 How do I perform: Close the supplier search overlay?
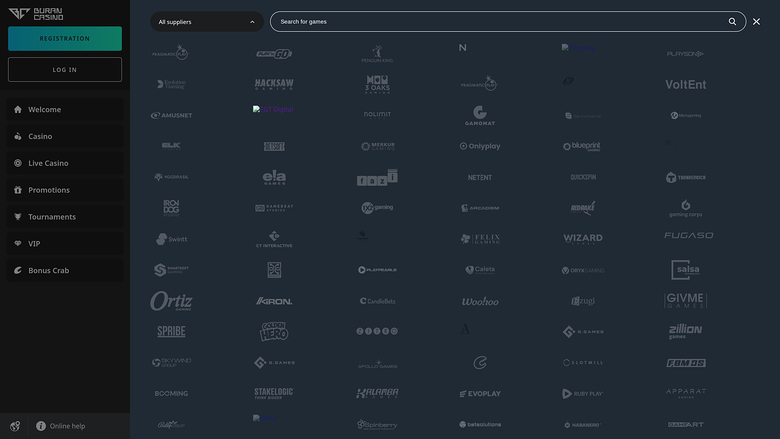point(756,21)
